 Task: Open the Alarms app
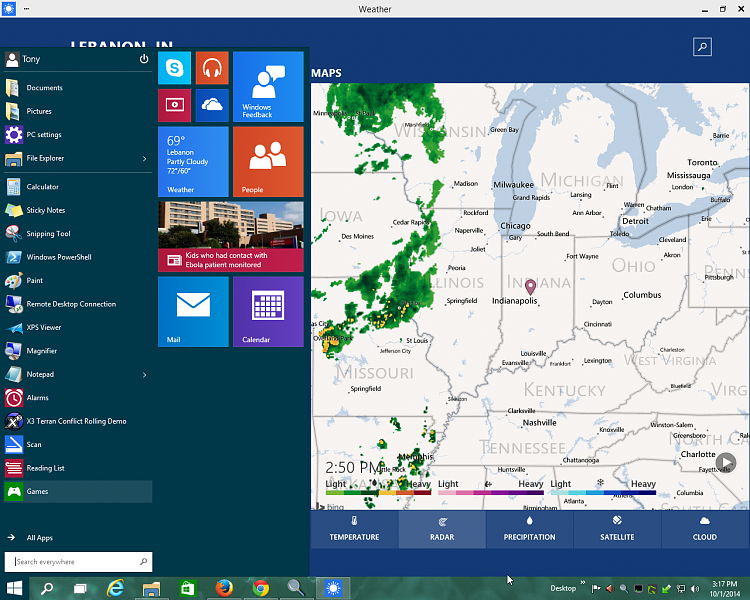click(78, 398)
